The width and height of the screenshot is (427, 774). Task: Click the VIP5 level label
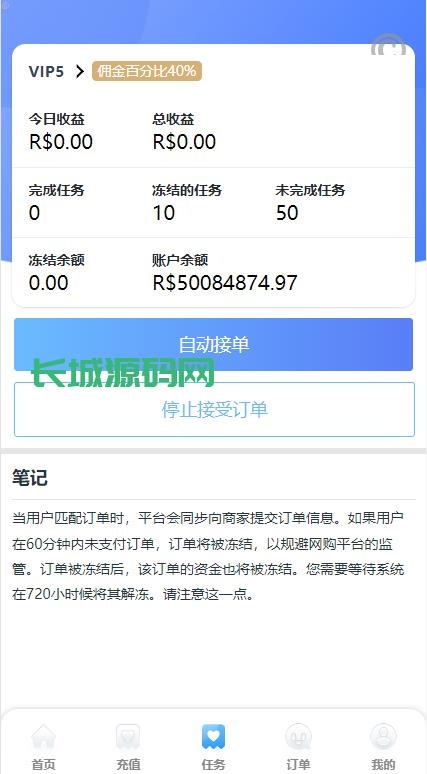46,72
